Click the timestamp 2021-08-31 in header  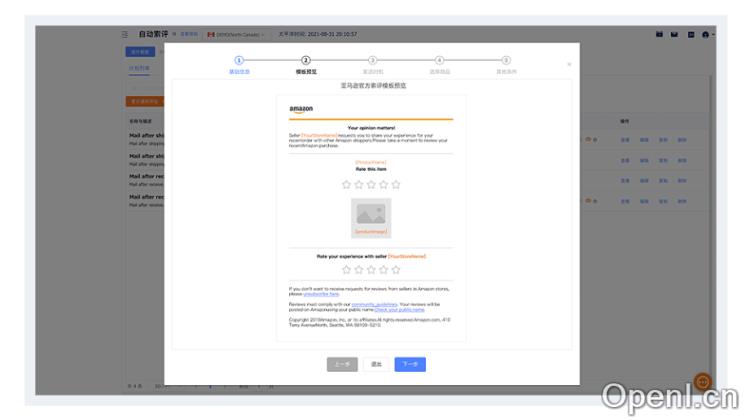332,34
